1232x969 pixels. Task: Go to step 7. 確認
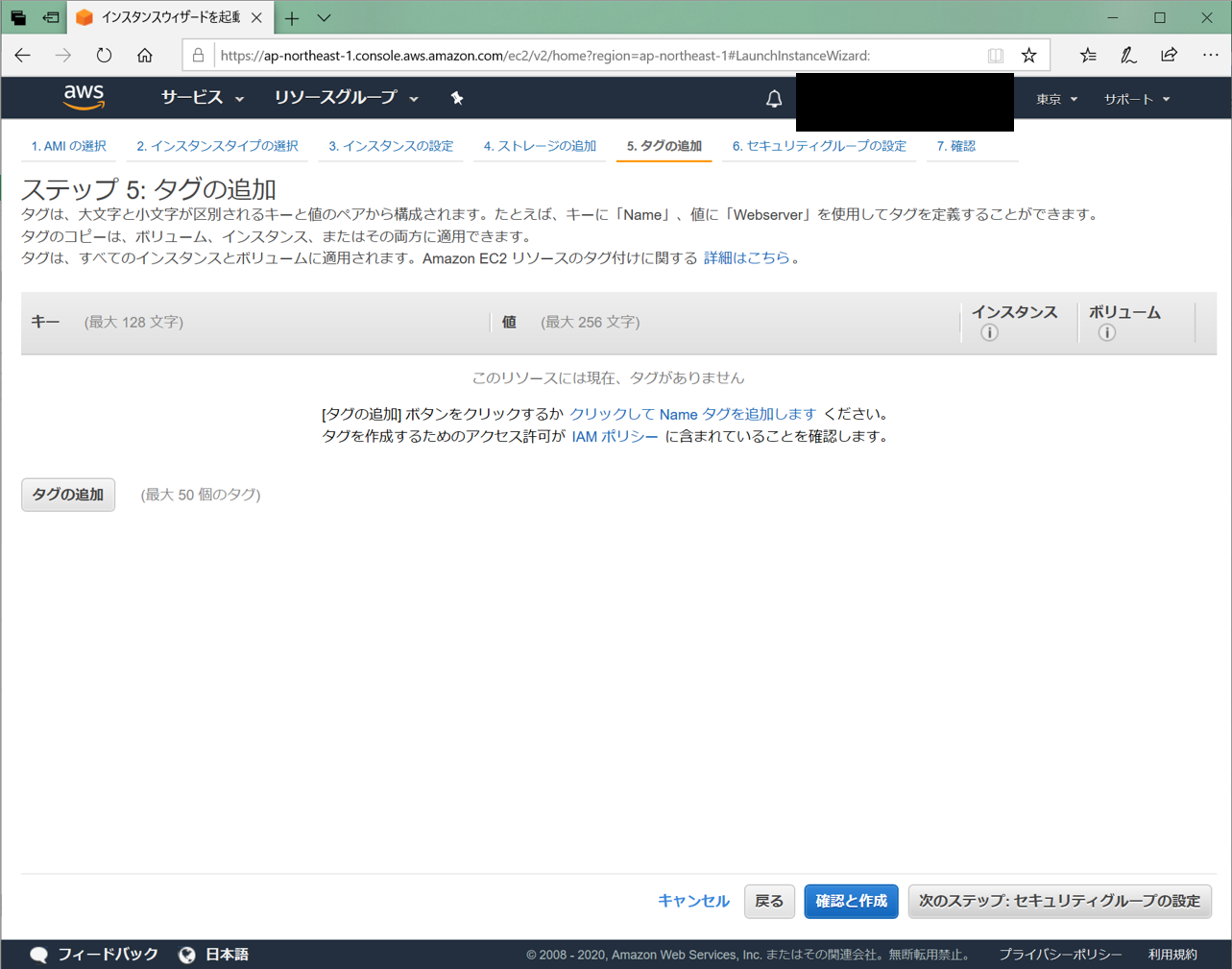click(956, 146)
